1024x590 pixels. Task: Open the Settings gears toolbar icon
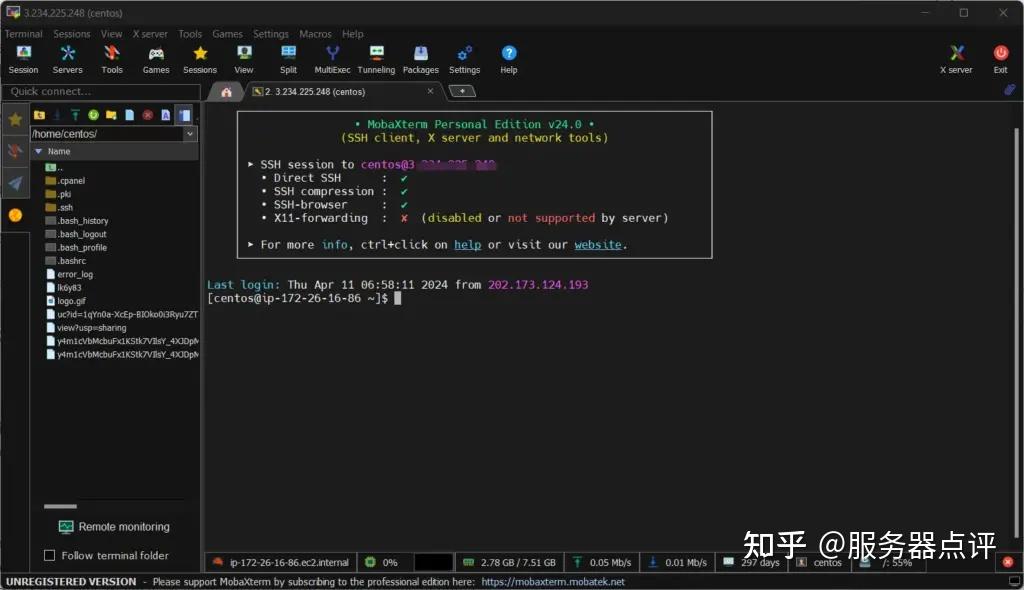(464, 59)
